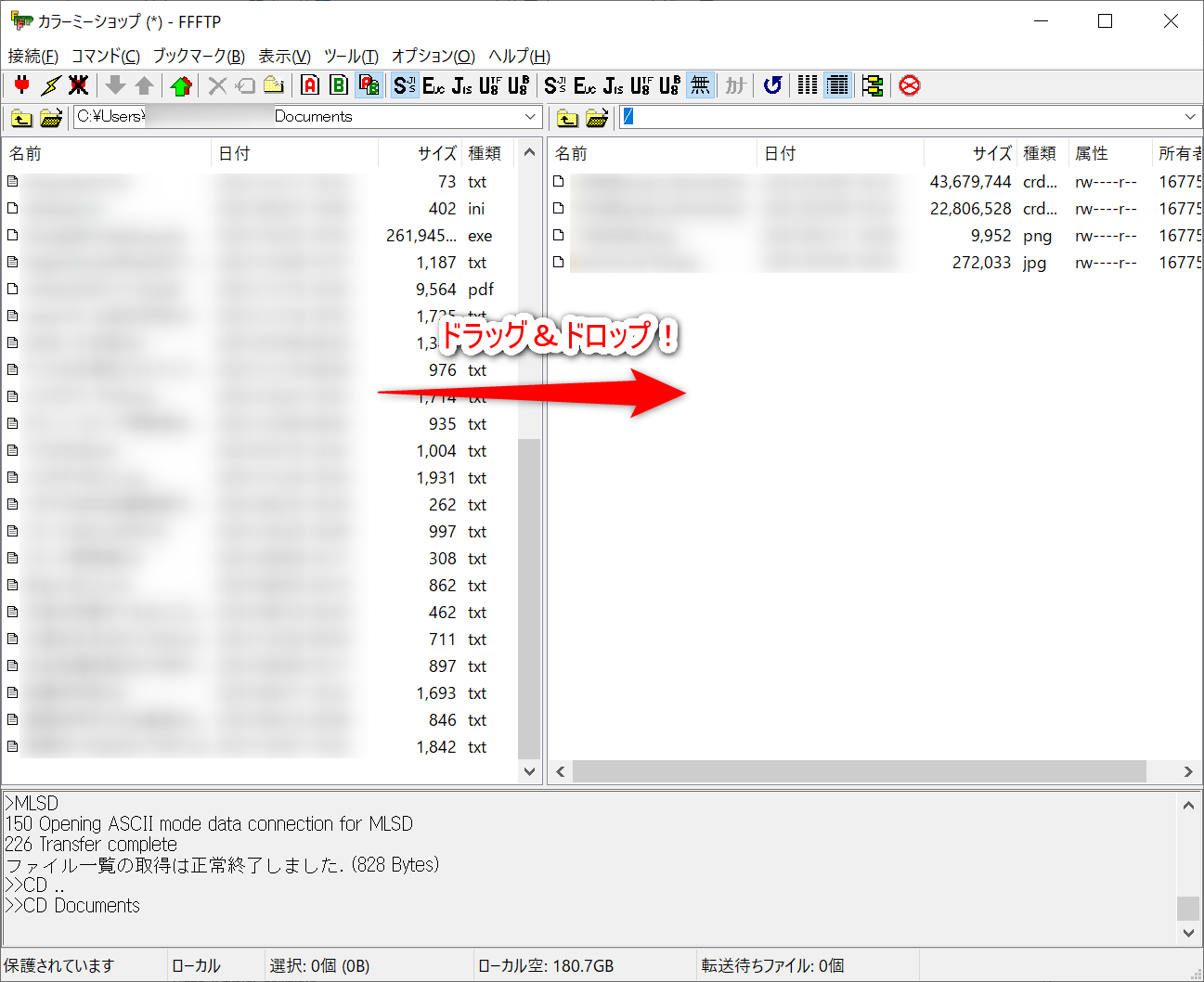The image size is (1204, 982).
Task: Enable ASCII transfer mode (red A icon)
Action: 311,85
